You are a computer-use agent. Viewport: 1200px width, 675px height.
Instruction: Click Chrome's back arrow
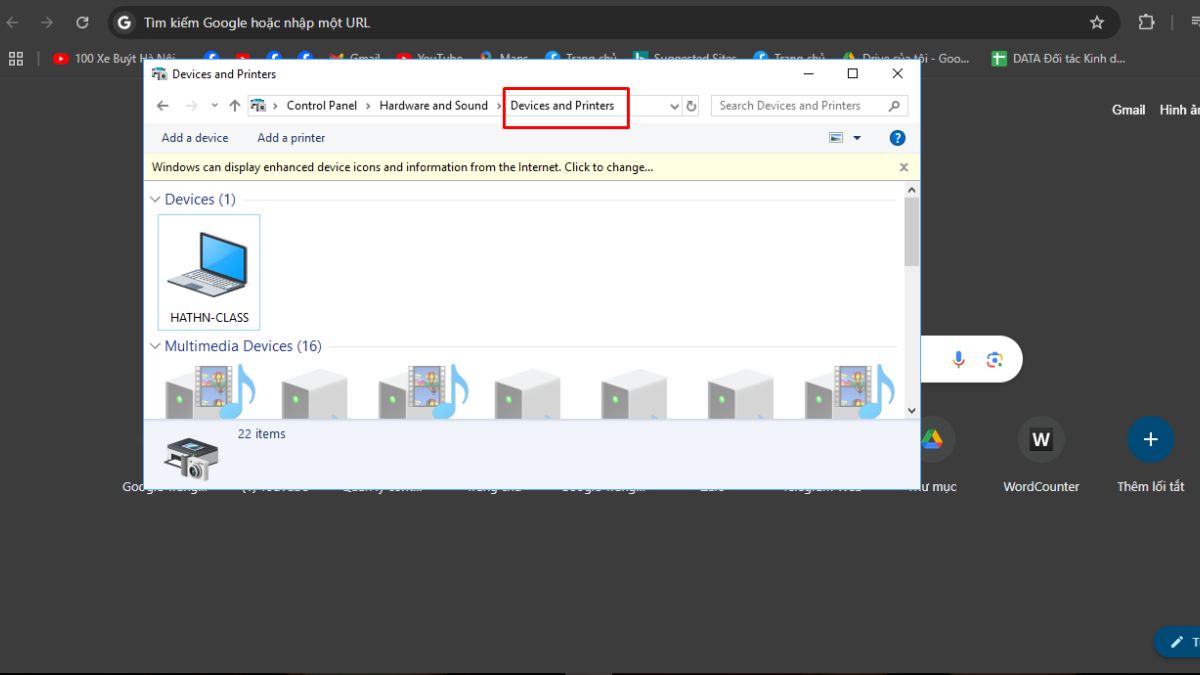(x=12, y=22)
